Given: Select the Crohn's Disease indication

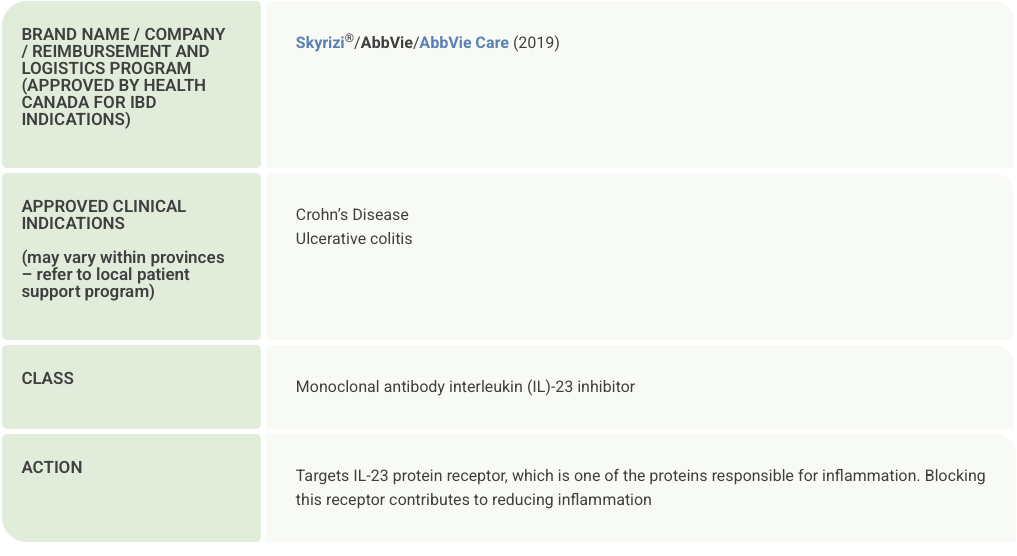Looking at the screenshot, I should pyautogui.click(x=352, y=215).
